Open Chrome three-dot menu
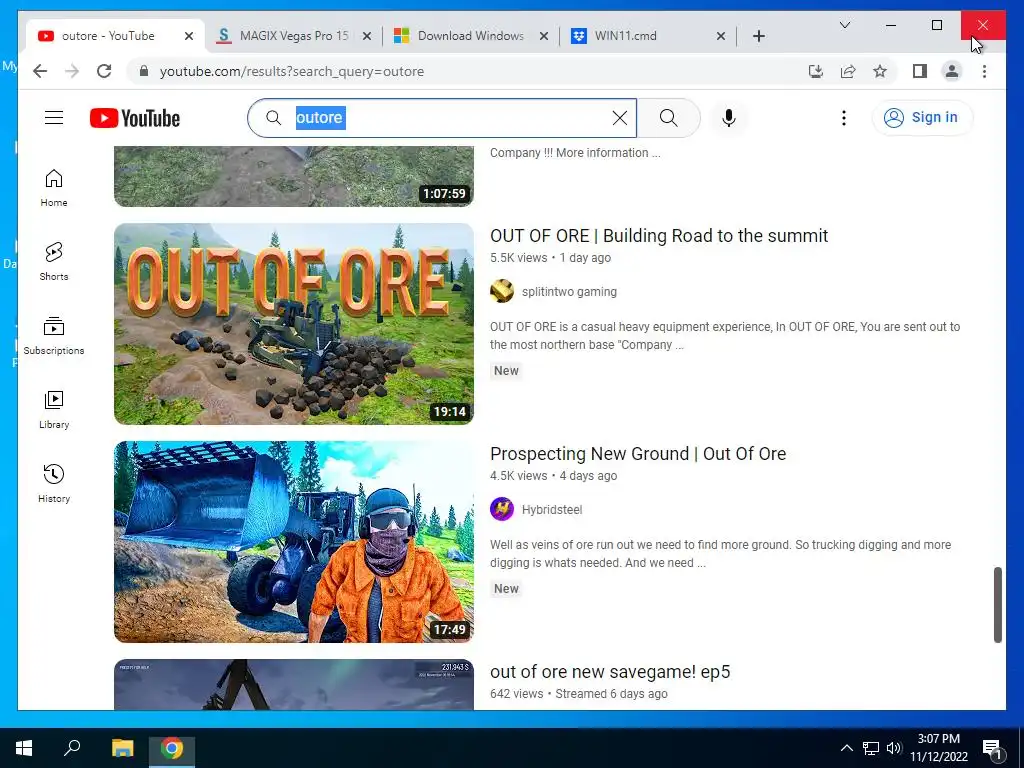 [984, 71]
